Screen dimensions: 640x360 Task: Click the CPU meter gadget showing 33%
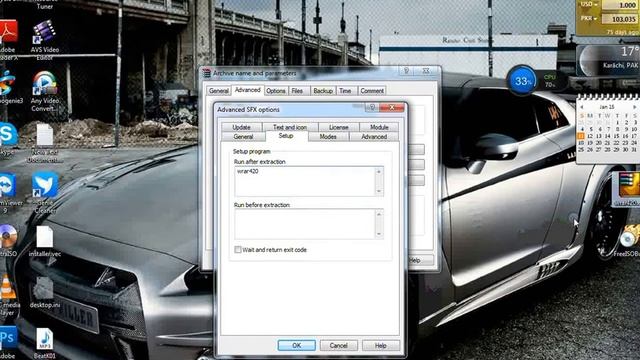pyautogui.click(x=522, y=80)
